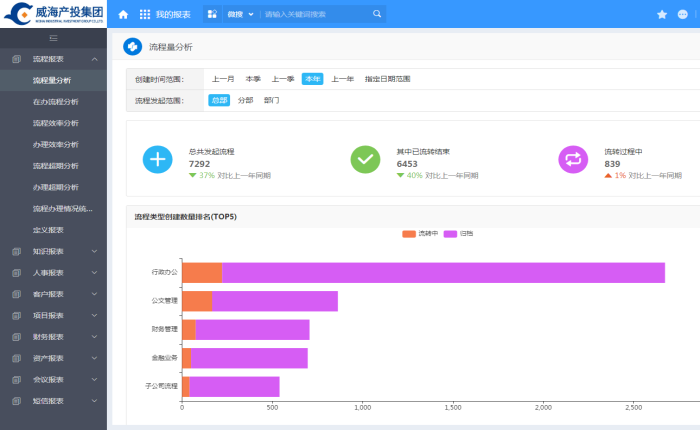
Task: Select 本季 as the creation time range
Action: (x=253, y=79)
